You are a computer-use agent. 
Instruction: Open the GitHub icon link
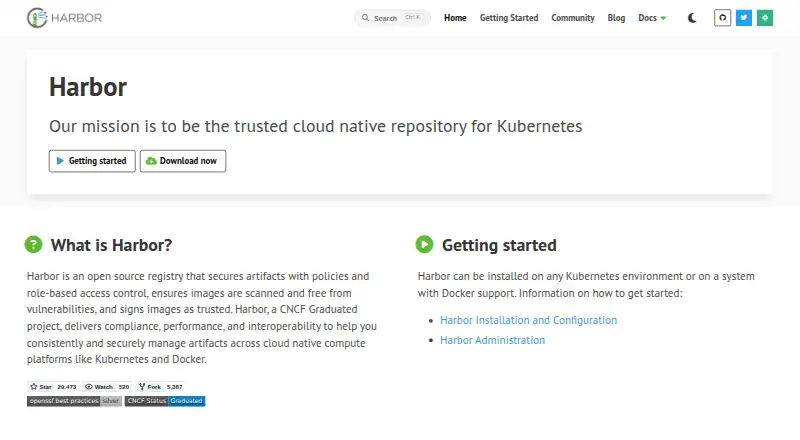[x=722, y=18]
